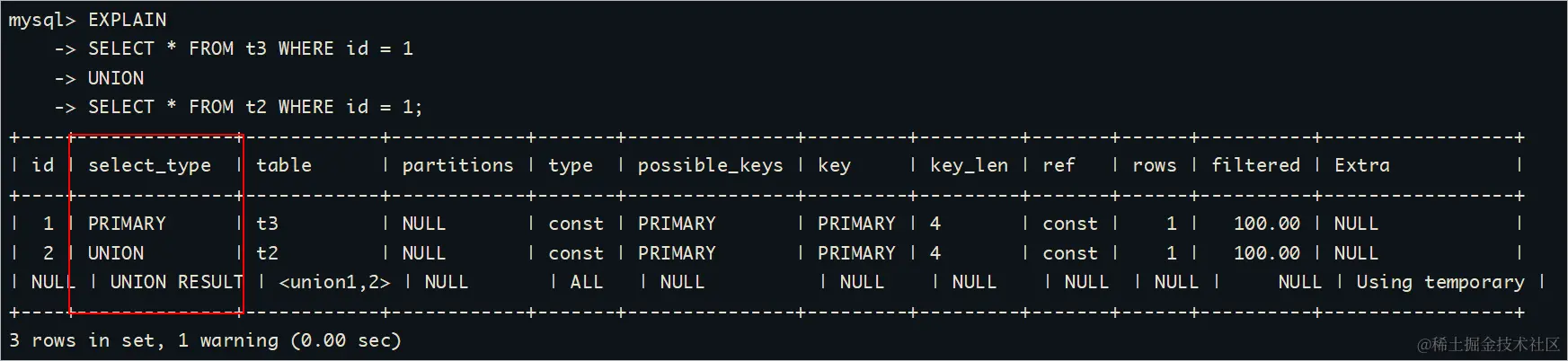The height and width of the screenshot is (361, 1568).
Task: Click the t3 cell in table column
Action: [x=267, y=224]
